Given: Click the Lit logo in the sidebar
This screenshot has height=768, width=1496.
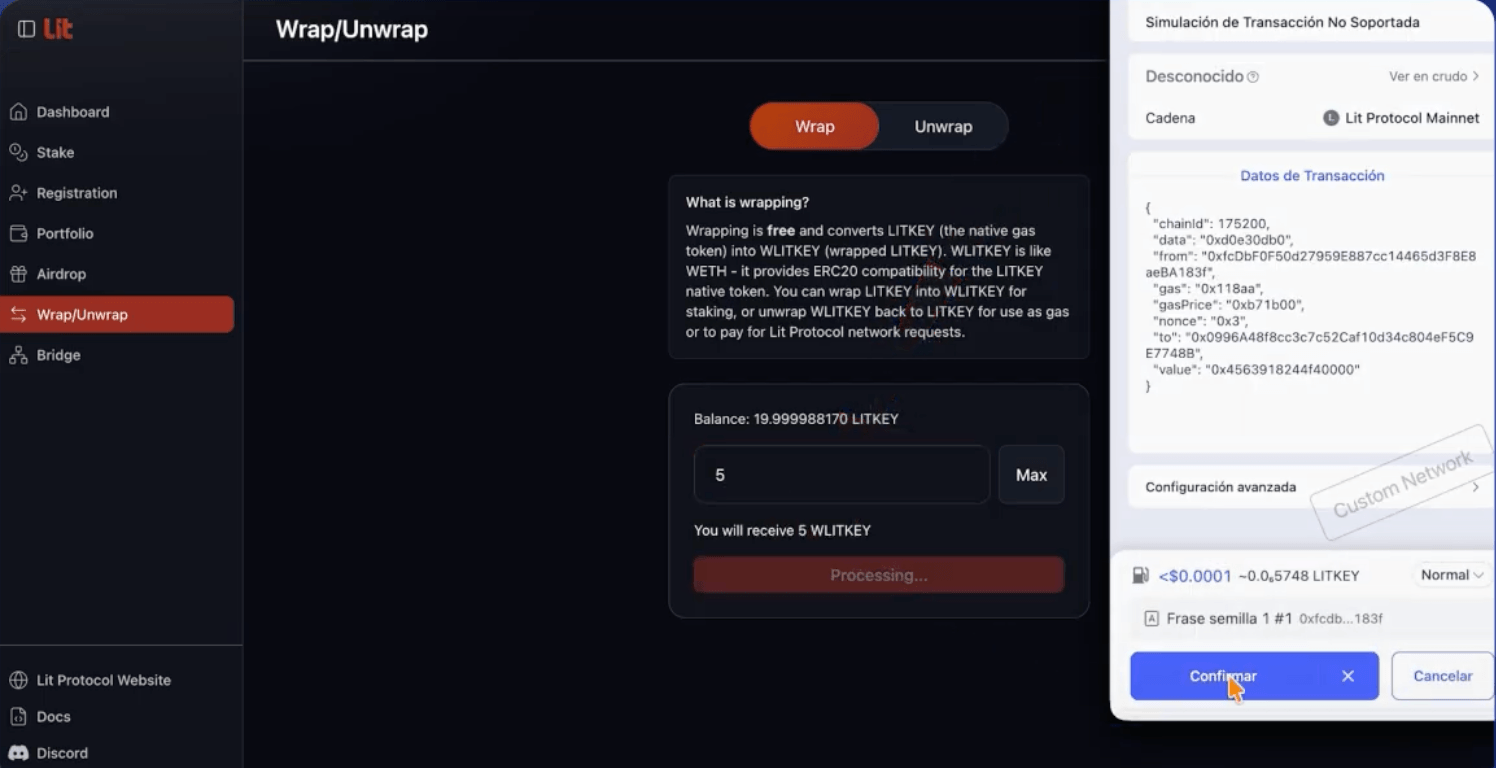Looking at the screenshot, I should (x=59, y=29).
